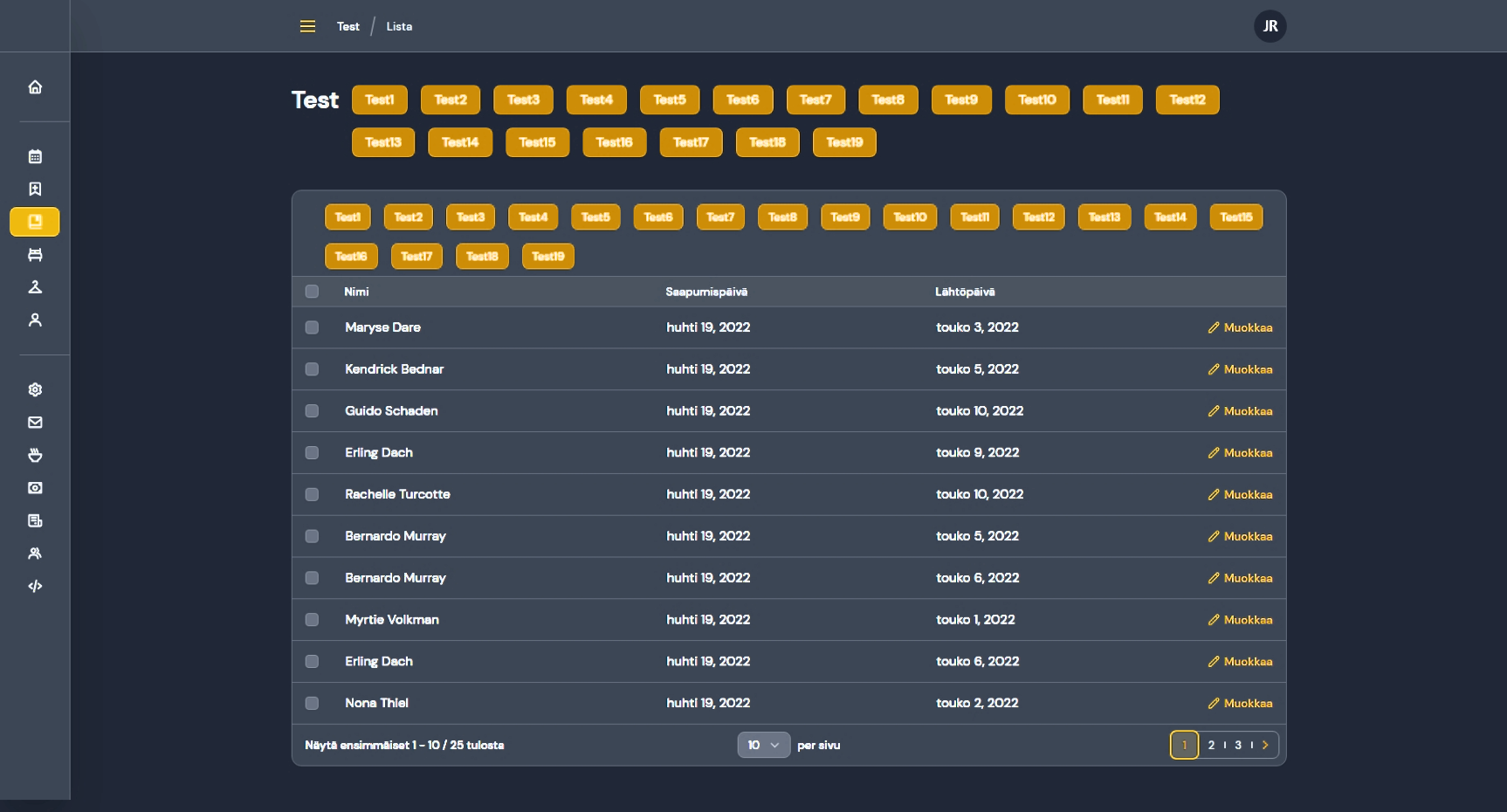Open the JR user avatar menu

[x=1270, y=26]
